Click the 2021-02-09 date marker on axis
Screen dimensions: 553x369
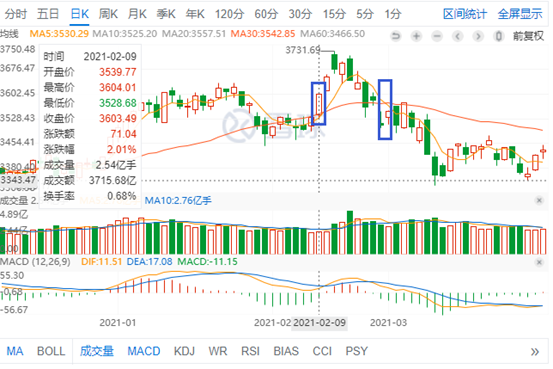coord(320,323)
